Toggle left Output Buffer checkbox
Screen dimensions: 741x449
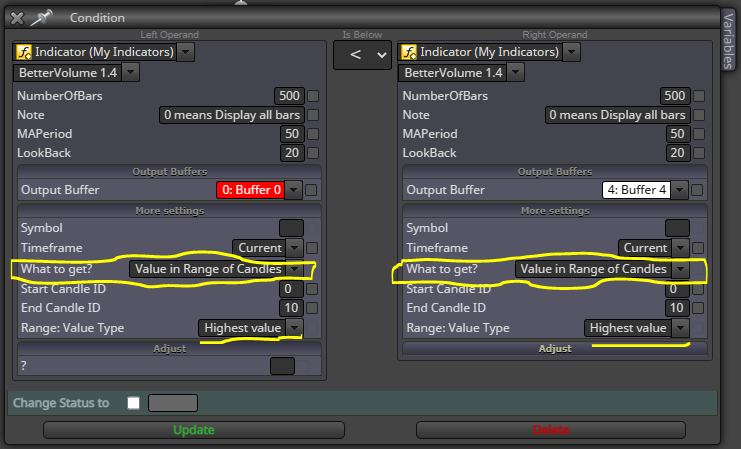311,190
